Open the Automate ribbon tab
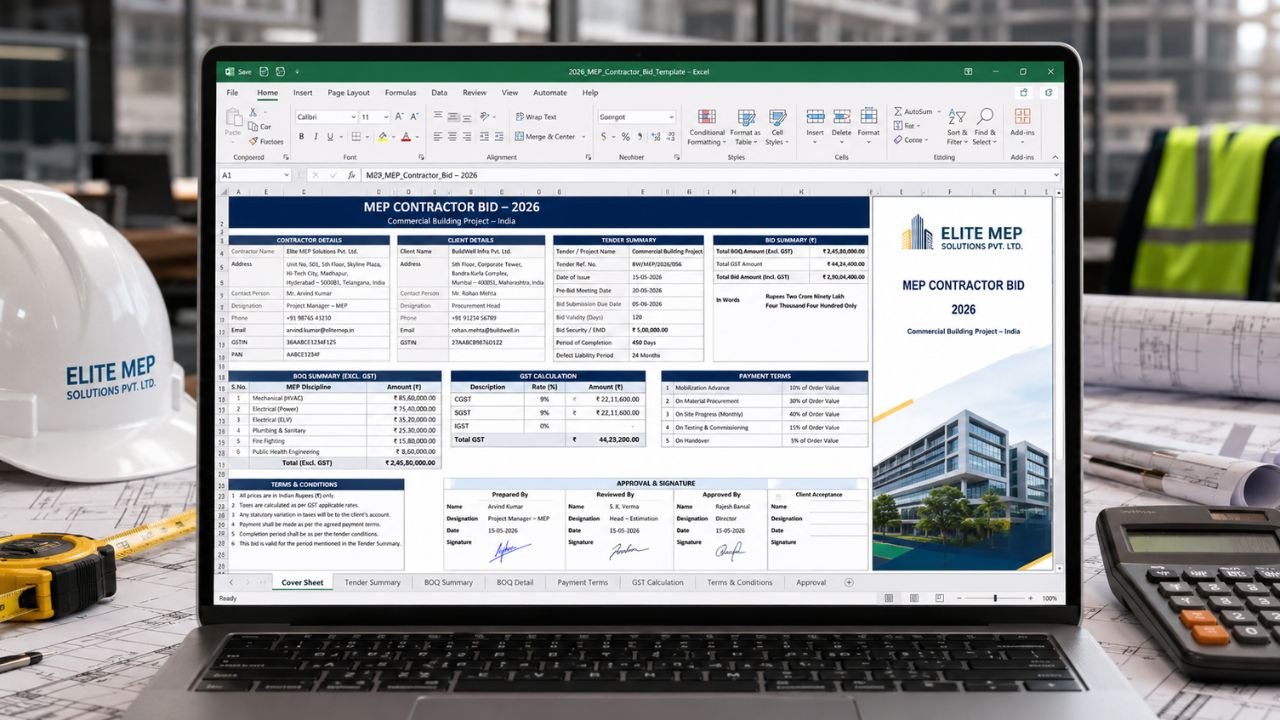 coord(550,93)
